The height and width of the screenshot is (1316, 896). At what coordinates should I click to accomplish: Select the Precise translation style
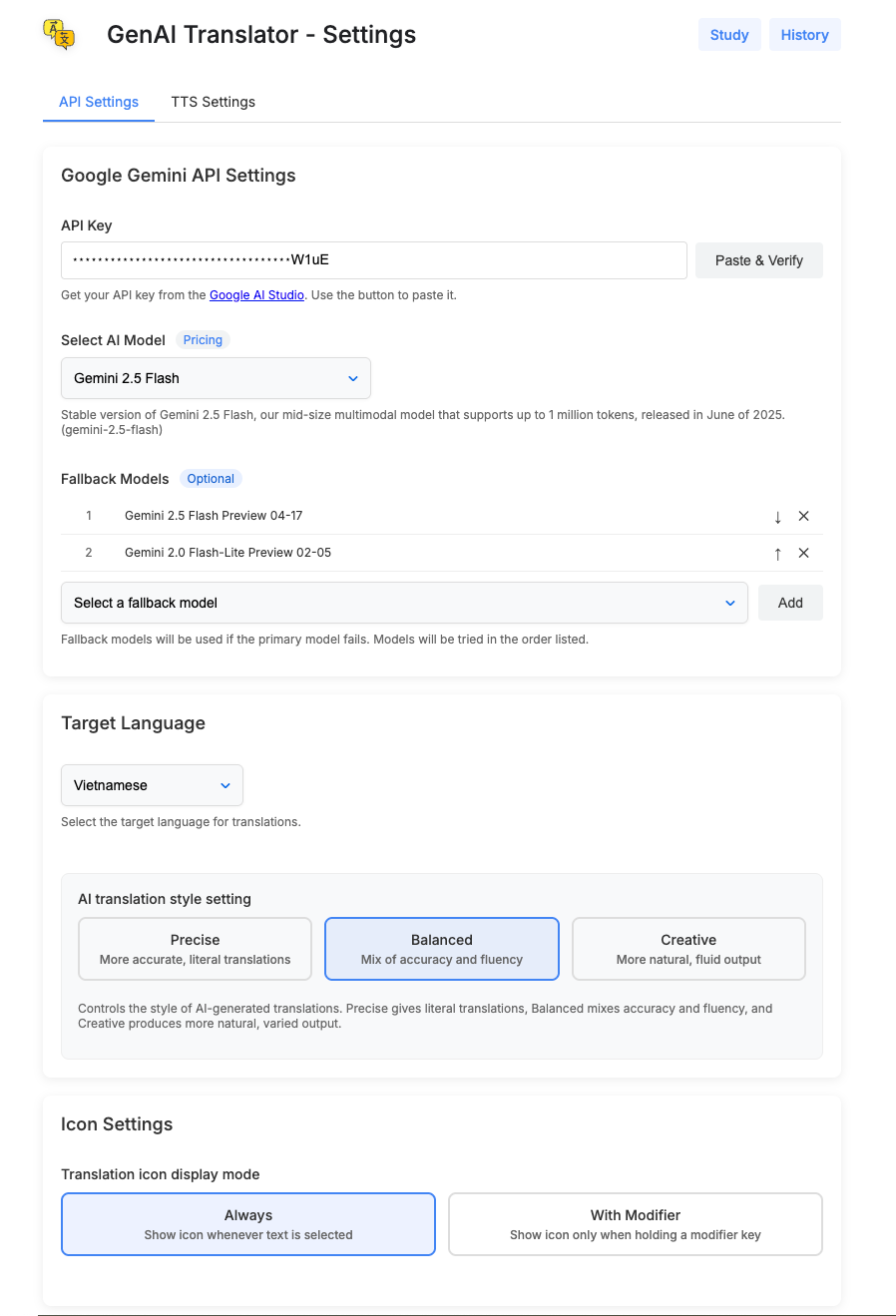pos(195,949)
